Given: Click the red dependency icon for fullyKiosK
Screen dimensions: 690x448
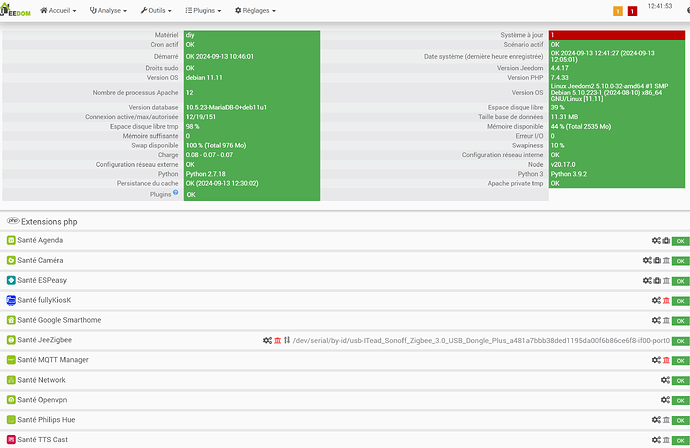Looking at the screenshot, I should (x=666, y=300).
